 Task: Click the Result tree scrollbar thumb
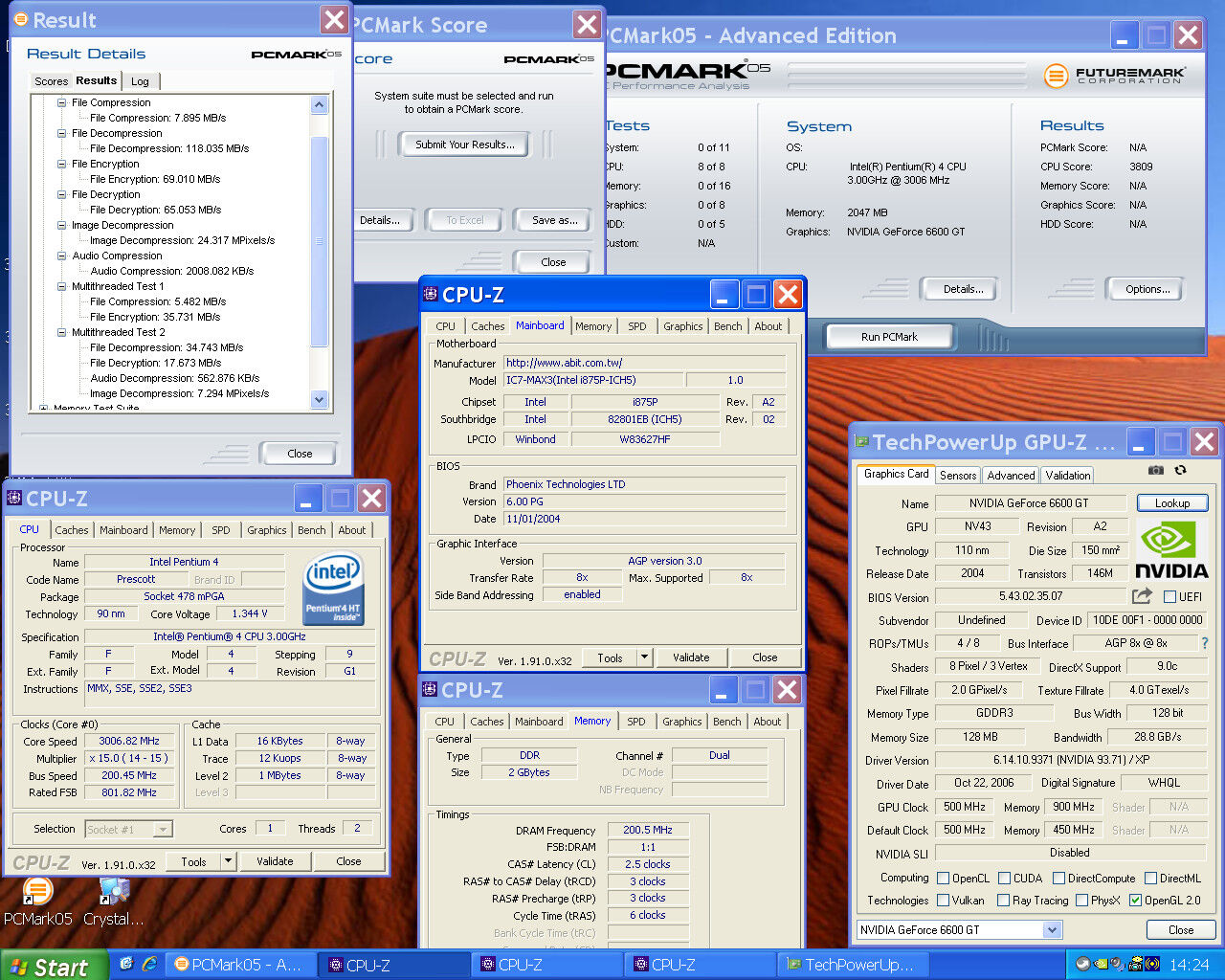point(320,242)
